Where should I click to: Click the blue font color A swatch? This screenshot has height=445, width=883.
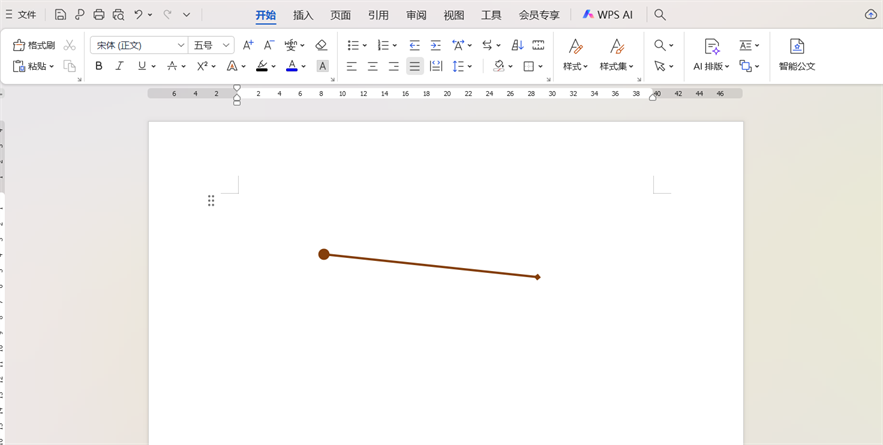(x=291, y=66)
